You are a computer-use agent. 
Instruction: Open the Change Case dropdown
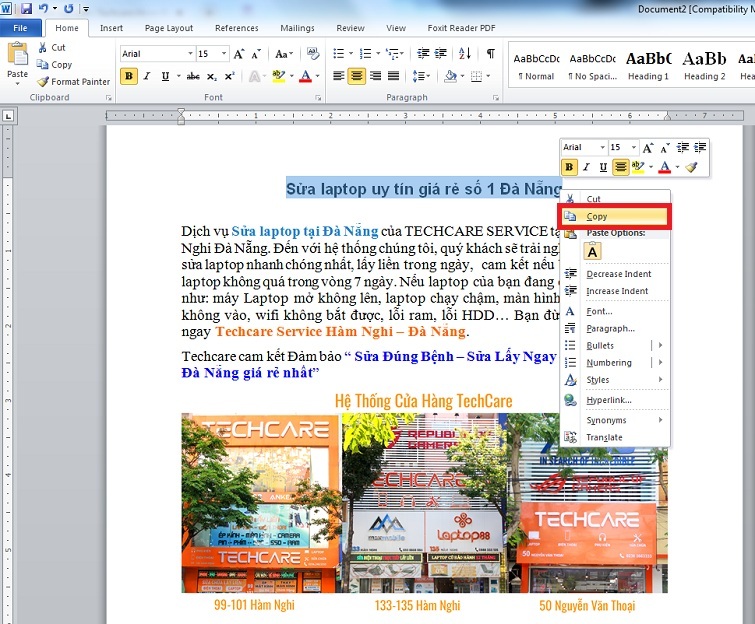[284, 54]
